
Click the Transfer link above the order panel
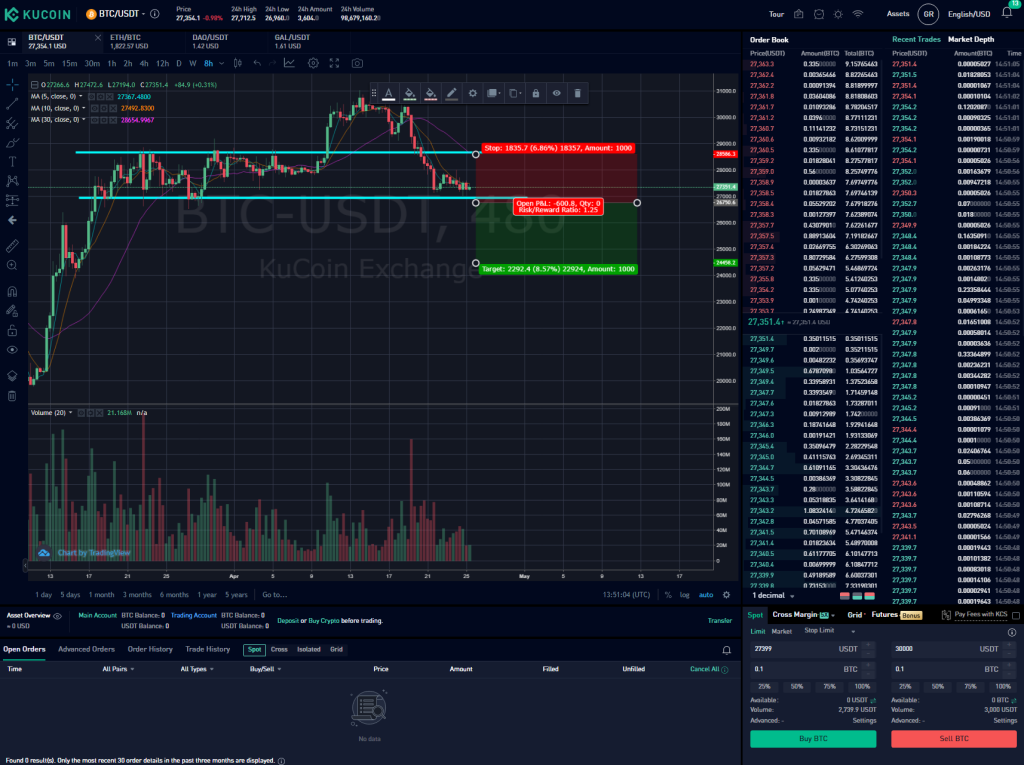coord(721,620)
